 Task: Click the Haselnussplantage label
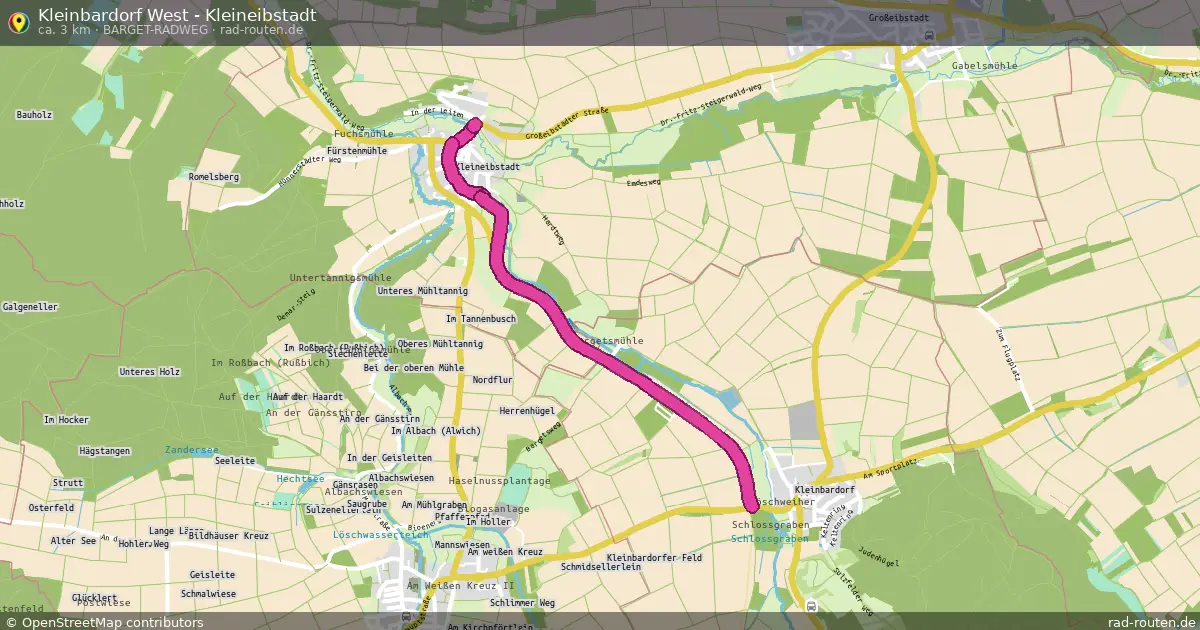tap(500, 482)
